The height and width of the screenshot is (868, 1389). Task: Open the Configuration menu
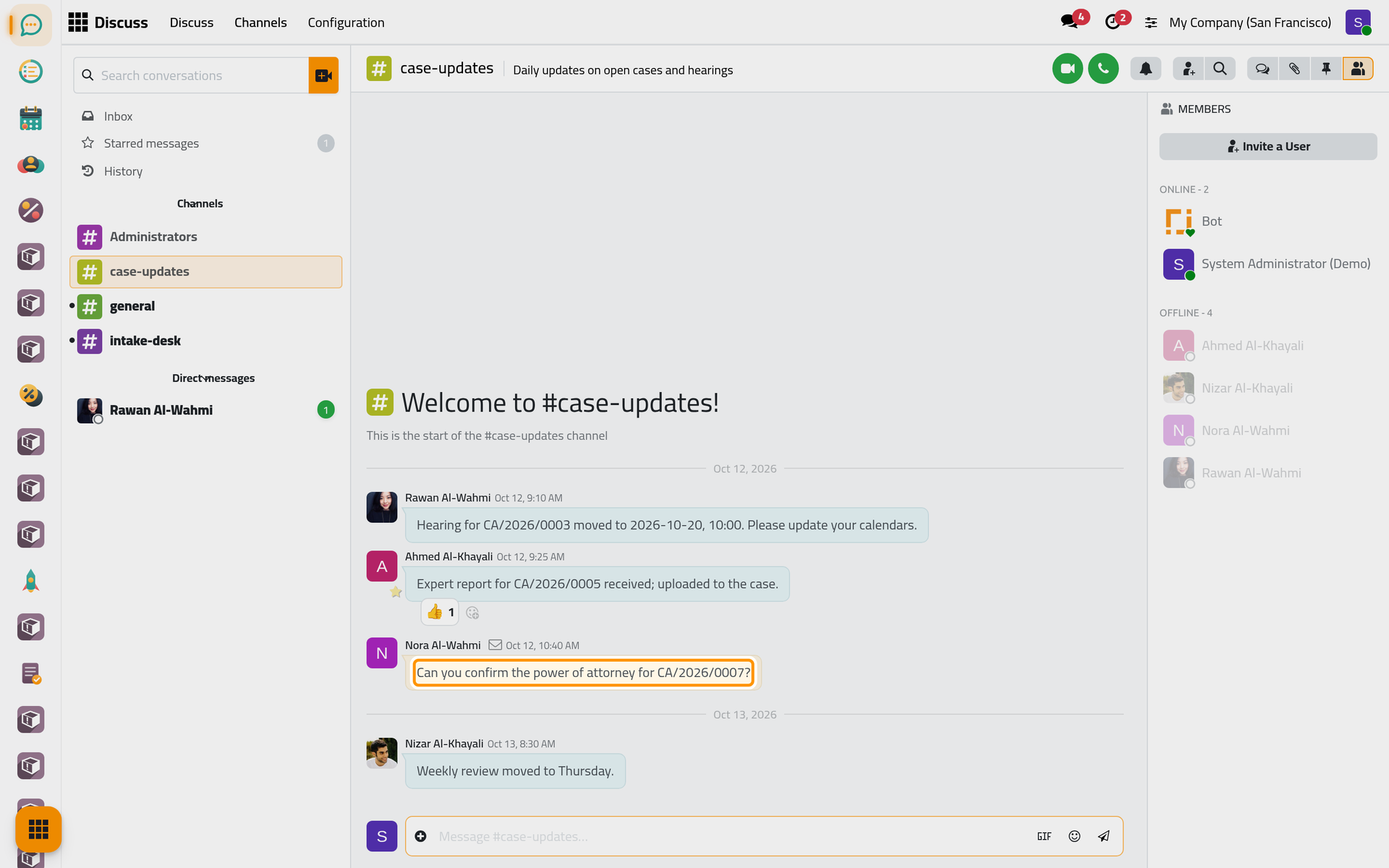point(346,22)
